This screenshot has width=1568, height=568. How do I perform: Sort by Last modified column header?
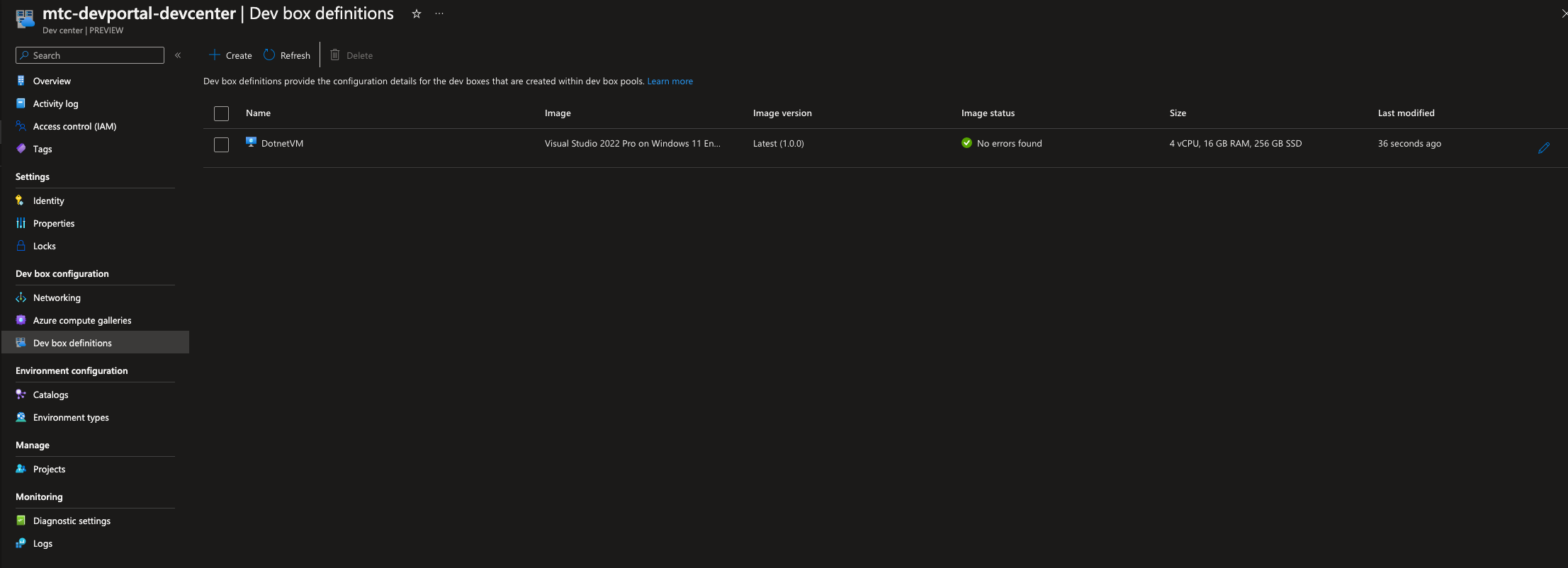1406,113
